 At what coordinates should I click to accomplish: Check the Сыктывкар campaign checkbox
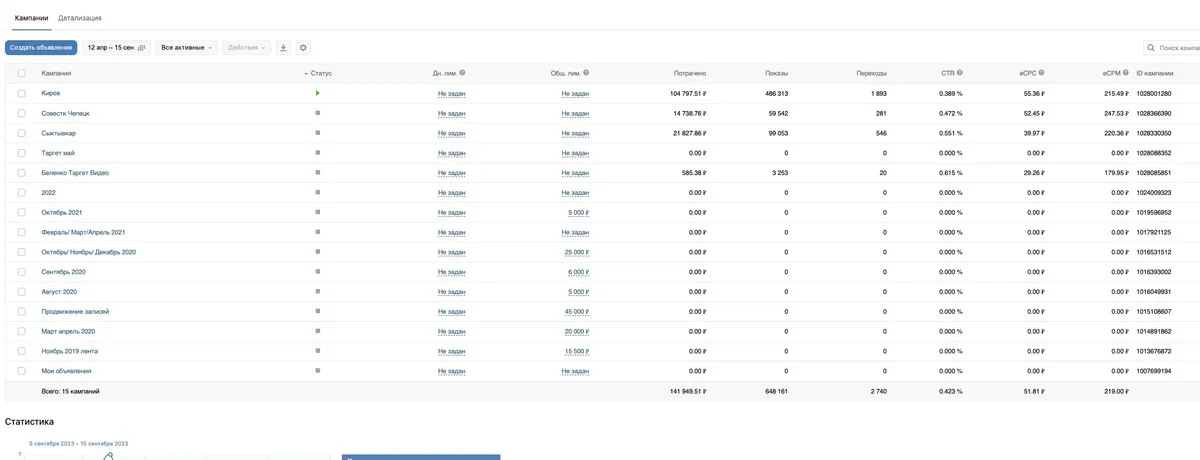pos(22,133)
